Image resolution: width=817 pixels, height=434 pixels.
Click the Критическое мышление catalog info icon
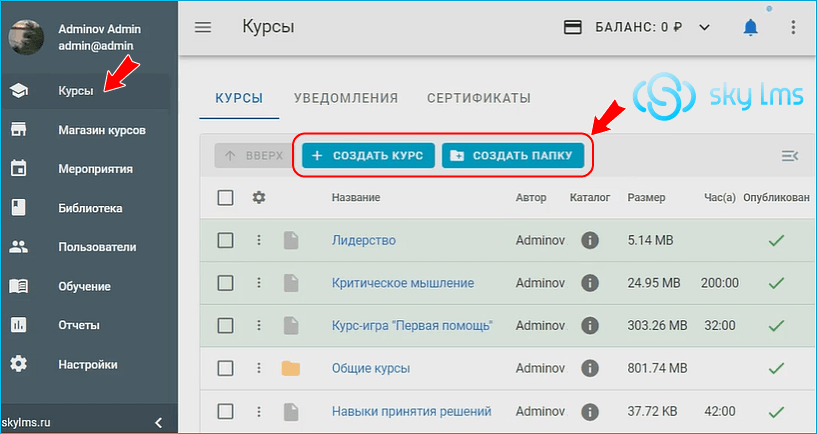[x=590, y=283]
